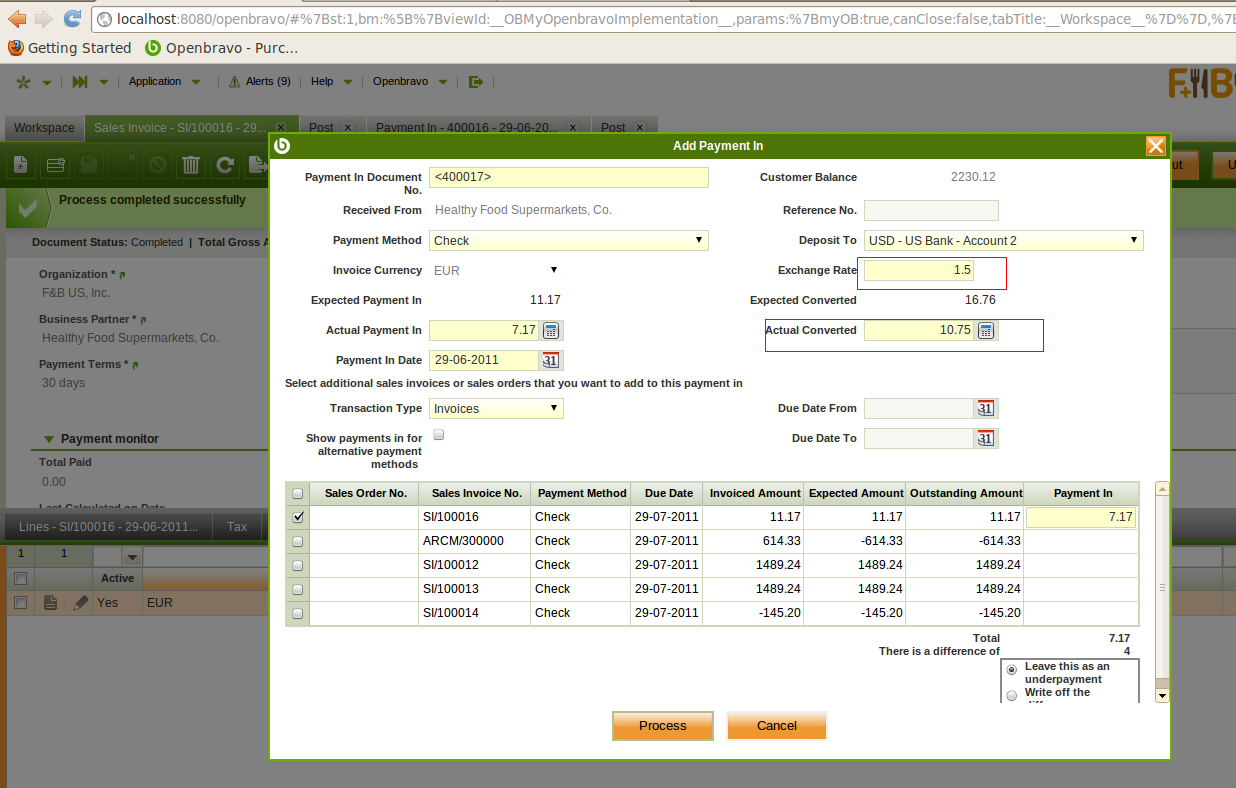Image resolution: width=1236 pixels, height=788 pixels.
Task: Close the Sales Invoice SI/100016 tab
Action: point(280,128)
